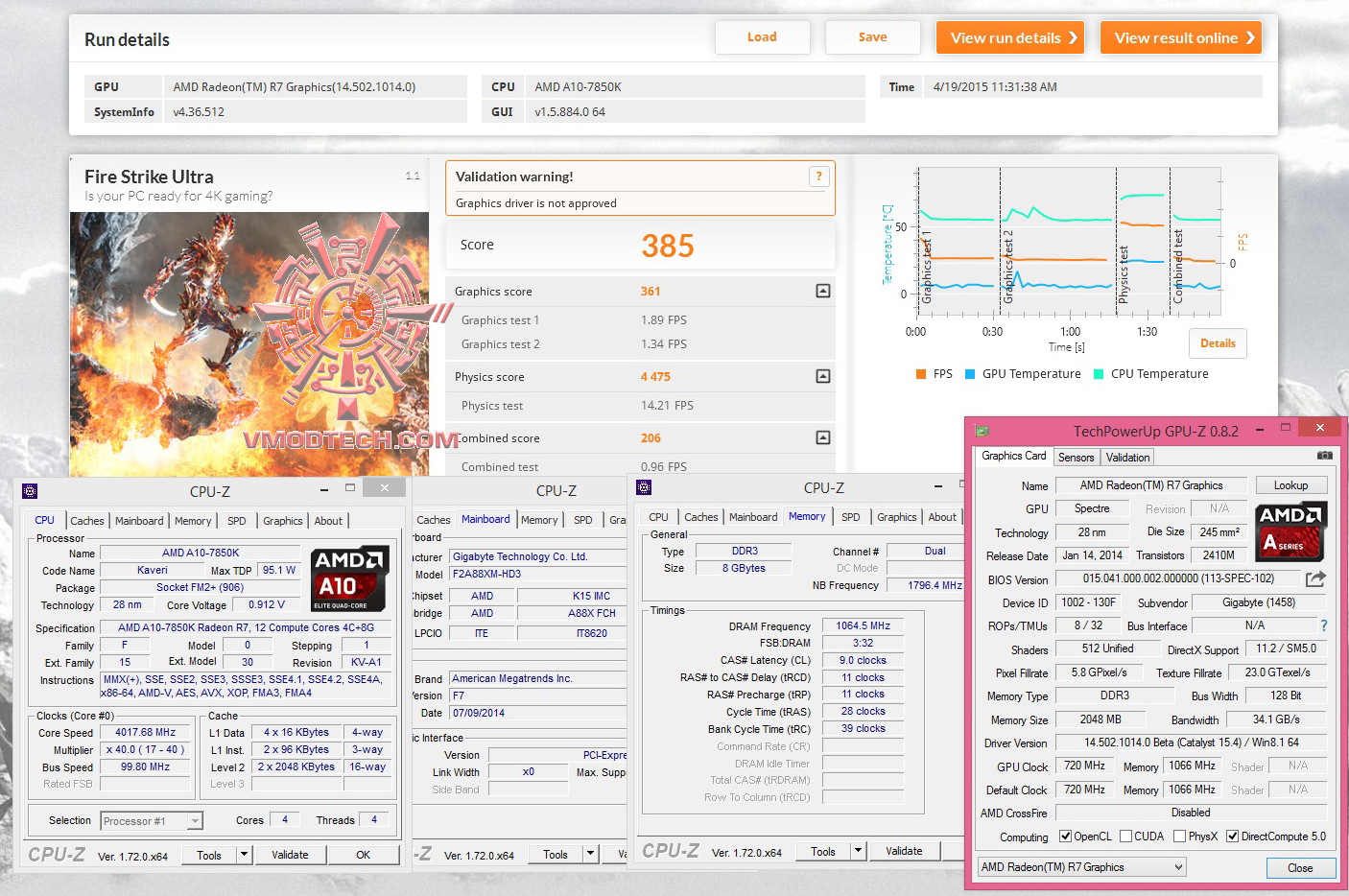The width and height of the screenshot is (1349, 896).
Task: Click the View run details button
Action: coord(1009,37)
